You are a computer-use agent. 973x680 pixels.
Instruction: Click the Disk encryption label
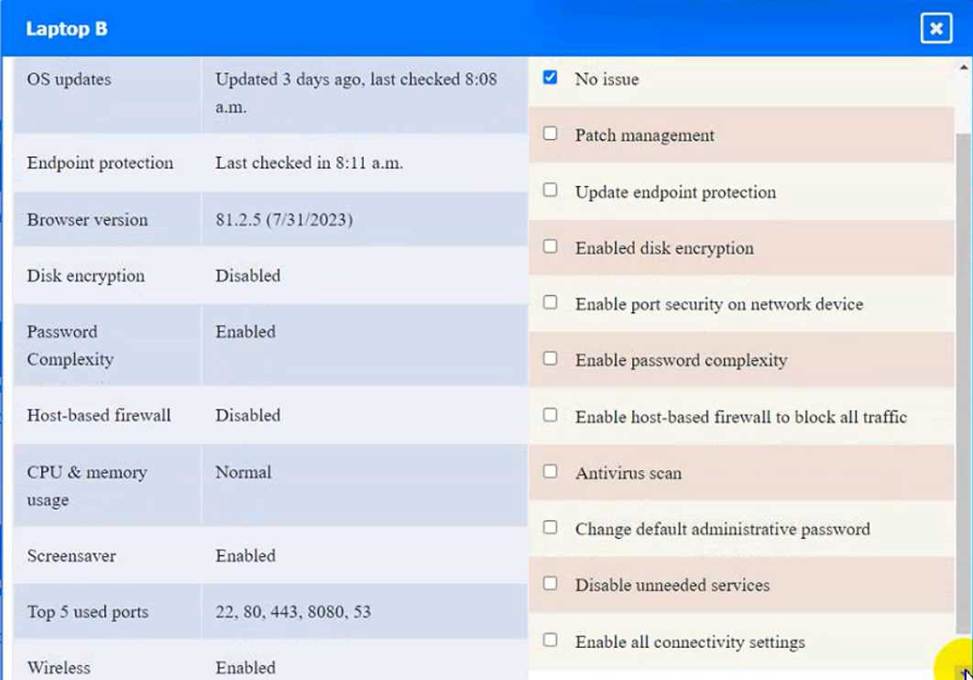point(86,275)
